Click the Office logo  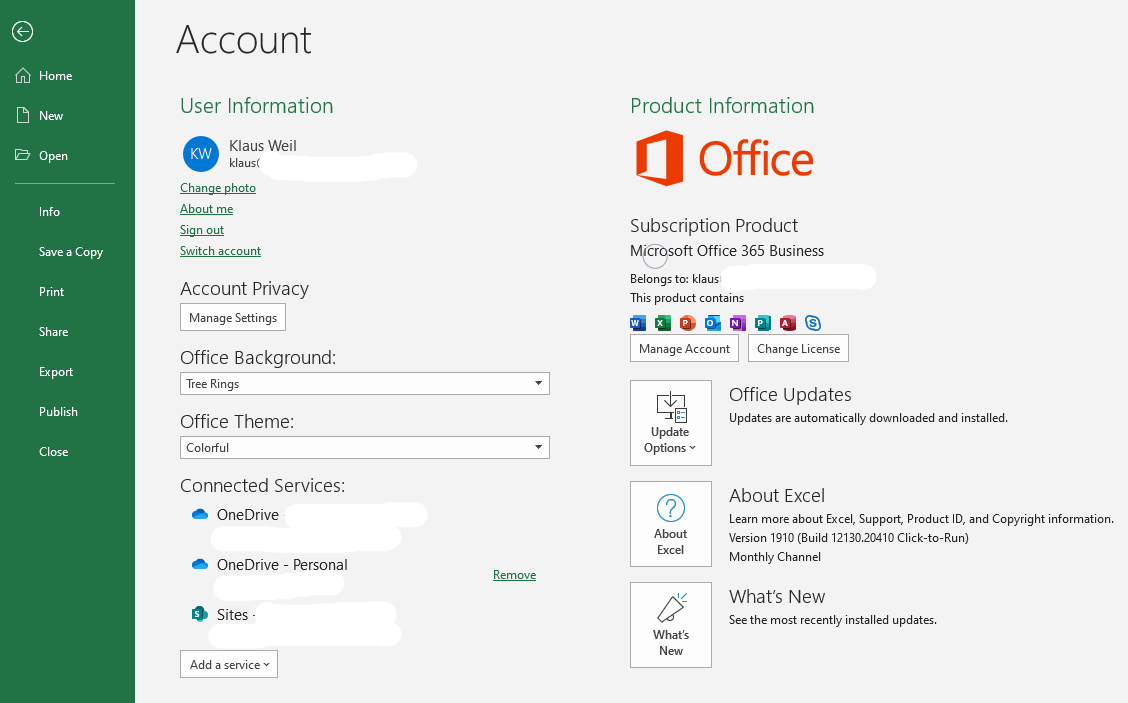pos(724,158)
